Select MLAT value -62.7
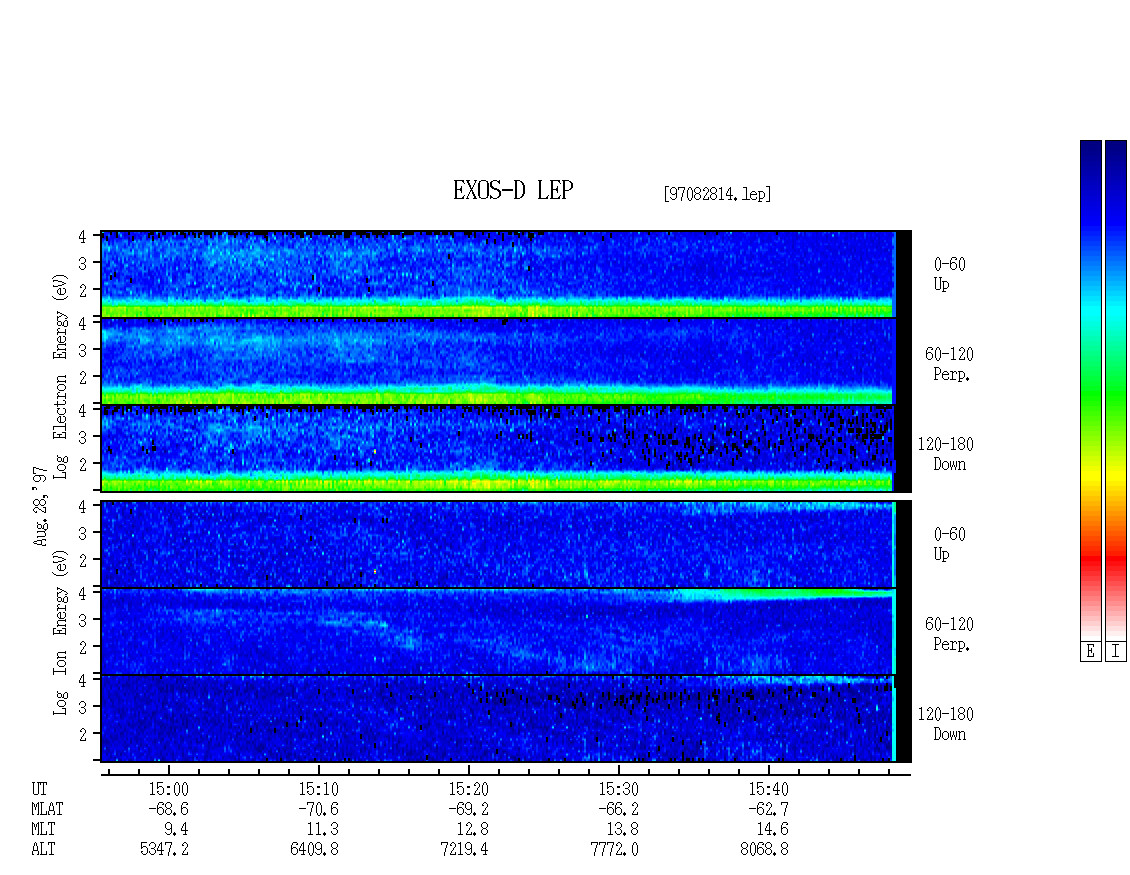This screenshot has height=875, width=1130. [x=768, y=809]
